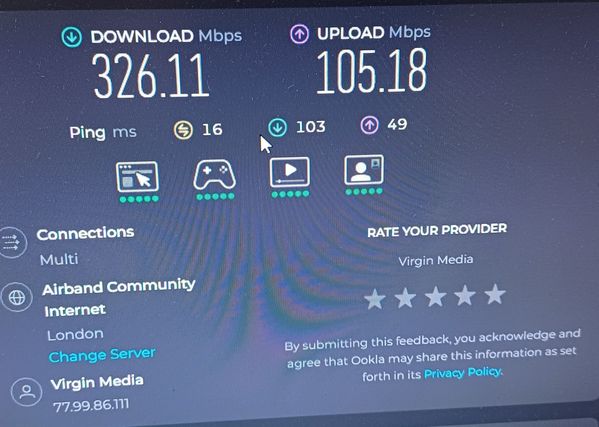This screenshot has height=427, width=599.
Task: Click the download arrow icon beside DOWNLOAD Mbps
Action: click(x=71, y=37)
